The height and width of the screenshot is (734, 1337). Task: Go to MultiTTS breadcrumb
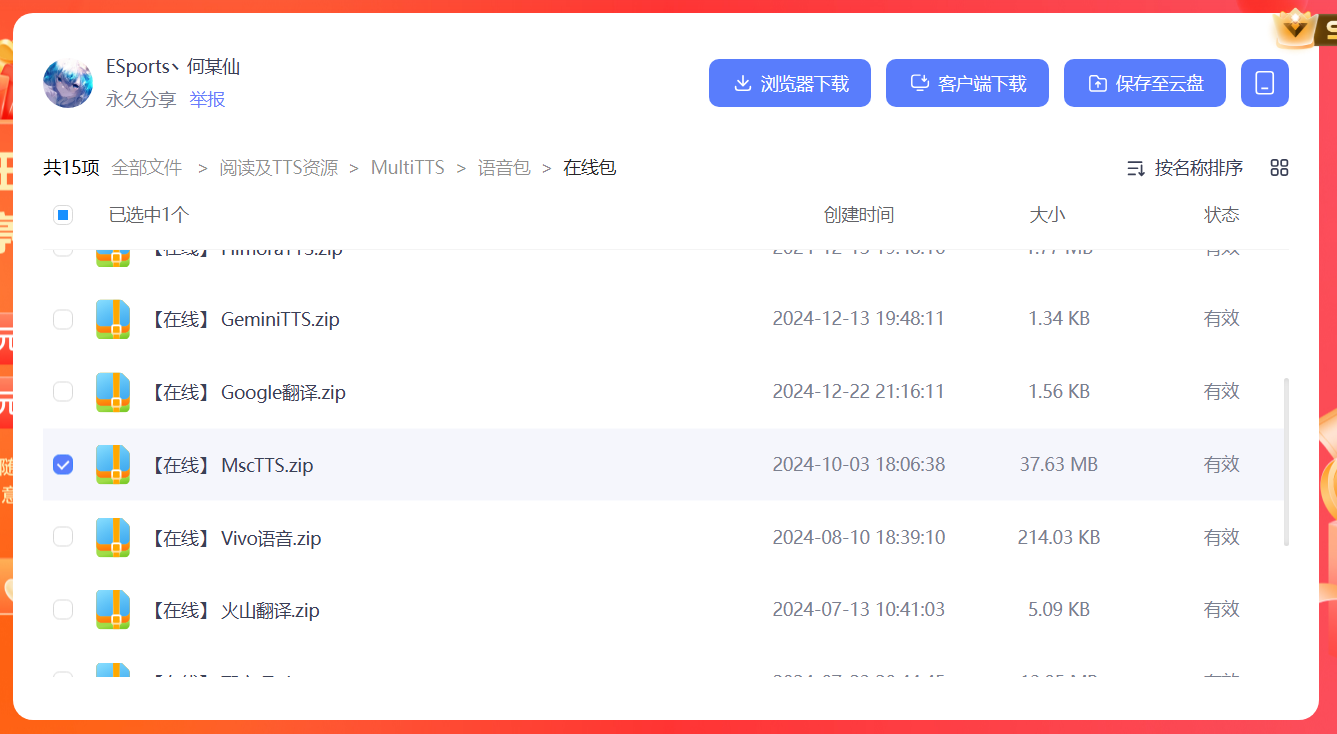(x=408, y=168)
